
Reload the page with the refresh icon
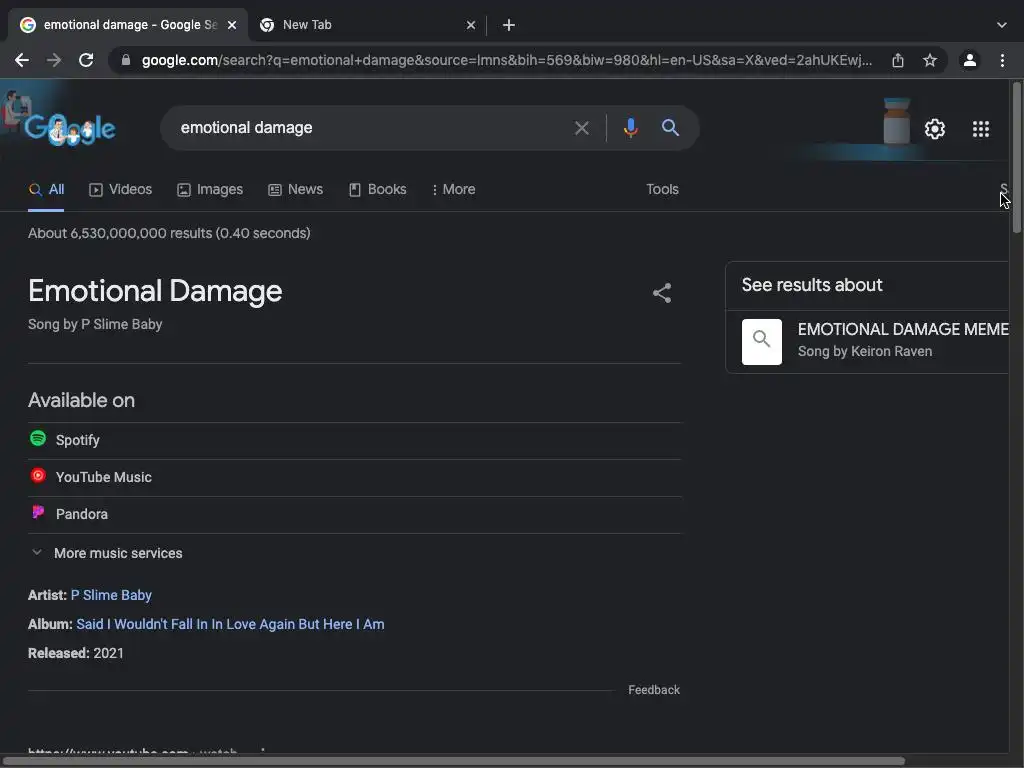tap(86, 60)
